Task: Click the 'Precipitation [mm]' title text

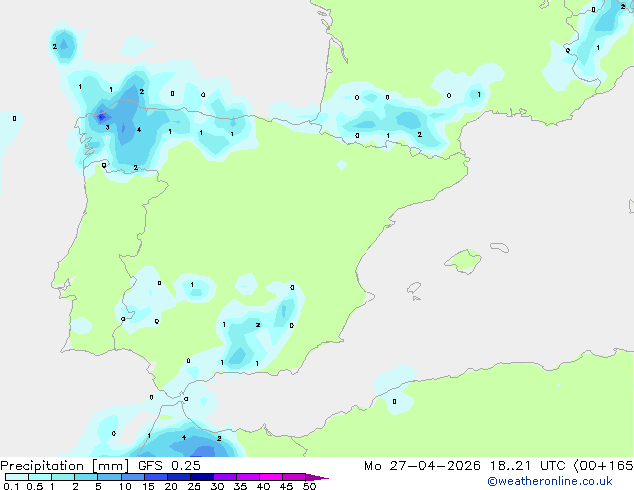Action: click(65, 466)
